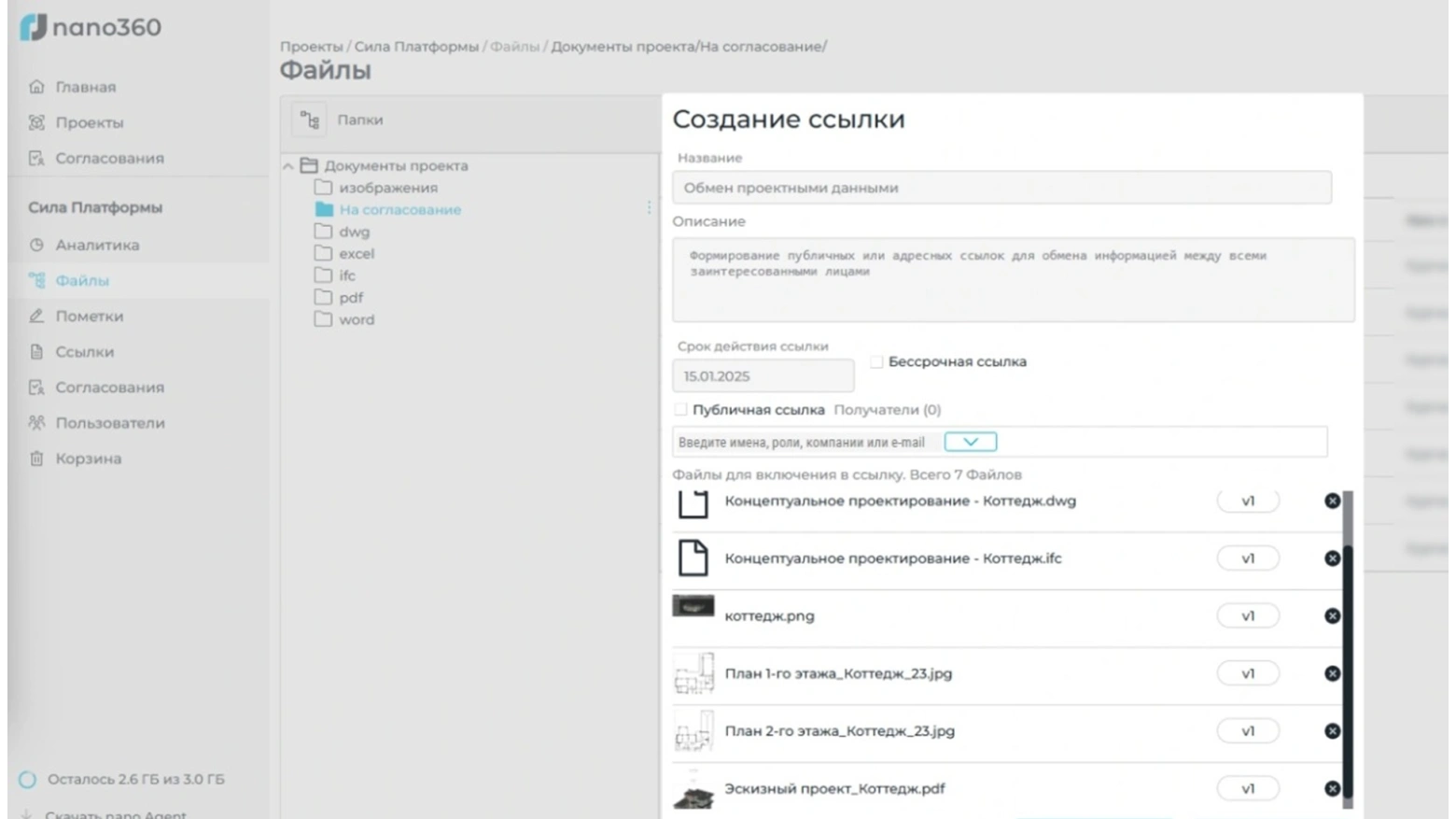Remove План 1-го этажа_Коттедж_23.jpg from list
1456x819 pixels.
click(1332, 673)
